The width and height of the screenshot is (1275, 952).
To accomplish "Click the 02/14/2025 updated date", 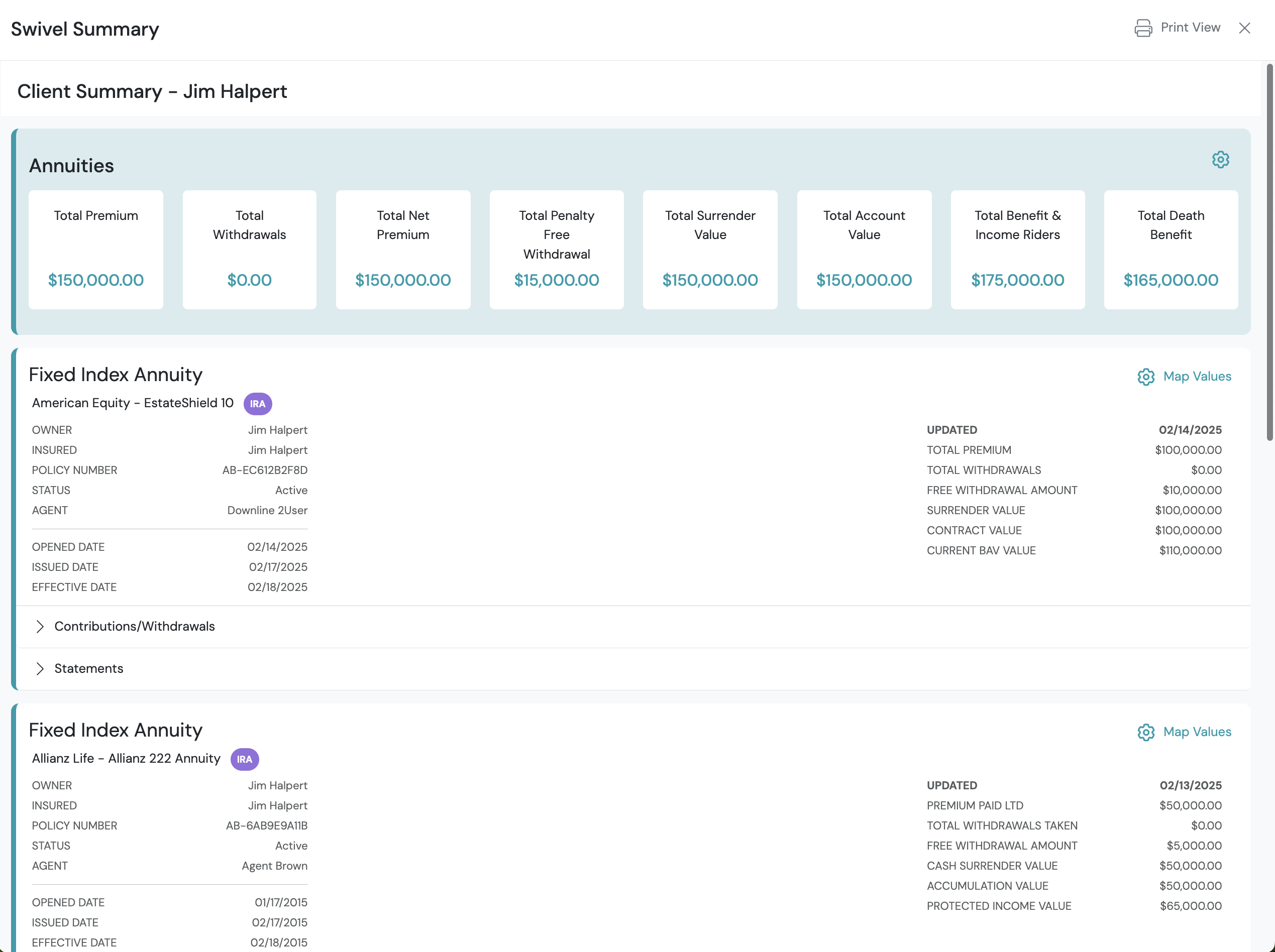I will 1190,430.
